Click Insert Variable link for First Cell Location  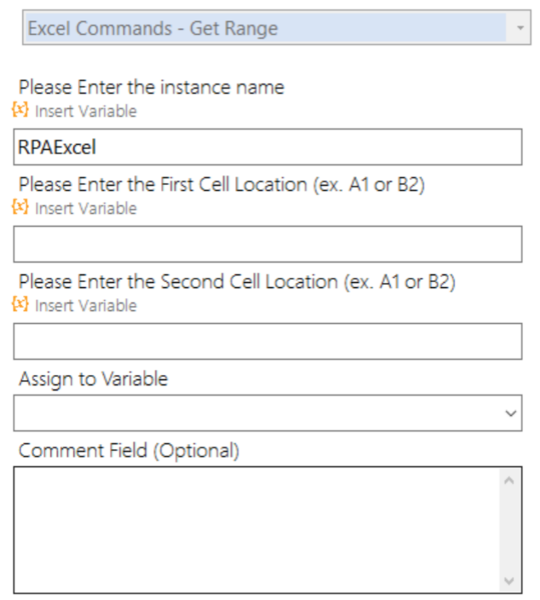click(86, 209)
